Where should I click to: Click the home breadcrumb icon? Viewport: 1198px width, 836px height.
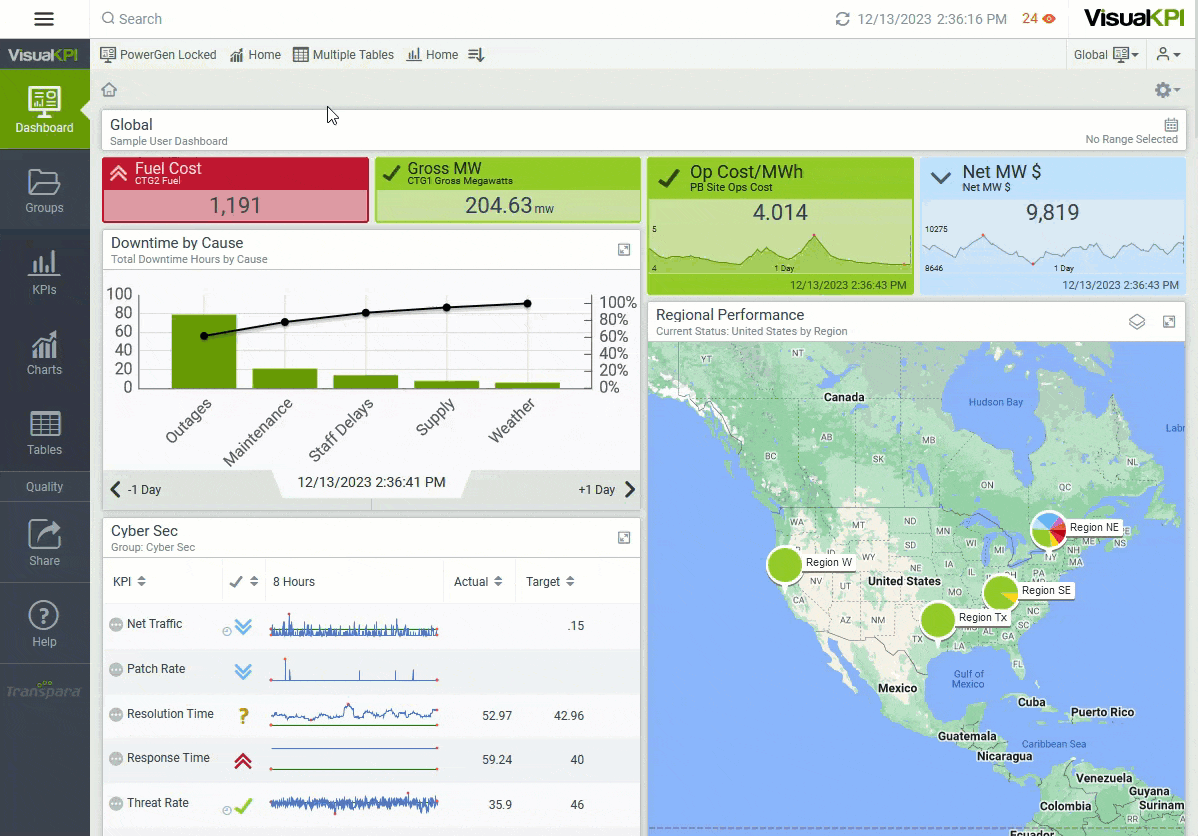pos(109,90)
